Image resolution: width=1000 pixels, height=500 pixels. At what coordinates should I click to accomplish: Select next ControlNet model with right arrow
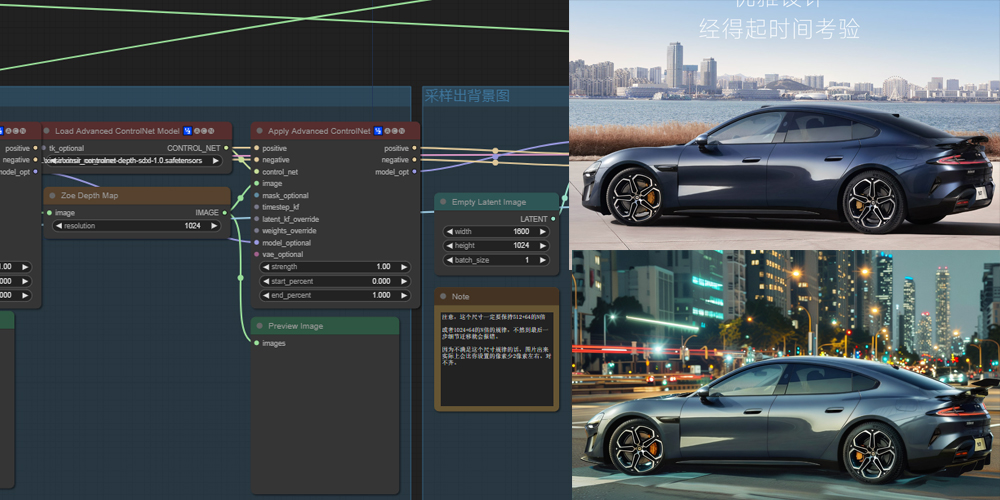[216, 161]
